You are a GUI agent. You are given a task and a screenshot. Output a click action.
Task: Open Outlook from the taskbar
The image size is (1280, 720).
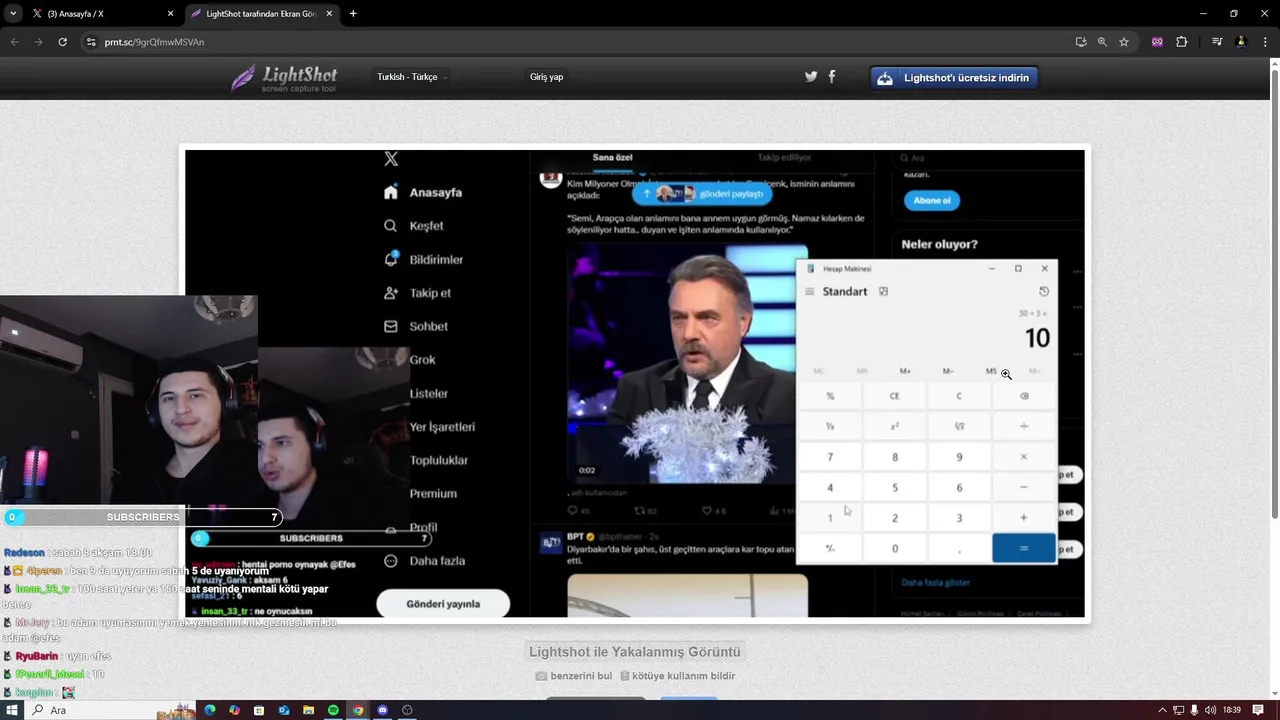pyautogui.click(x=284, y=710)
